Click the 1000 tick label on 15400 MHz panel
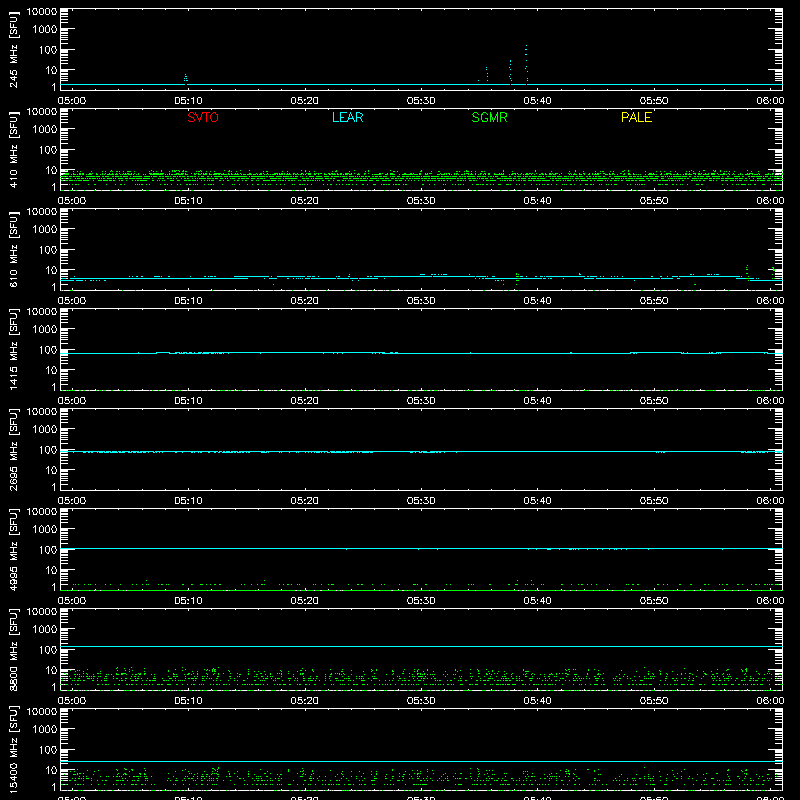 click(45, 730)
